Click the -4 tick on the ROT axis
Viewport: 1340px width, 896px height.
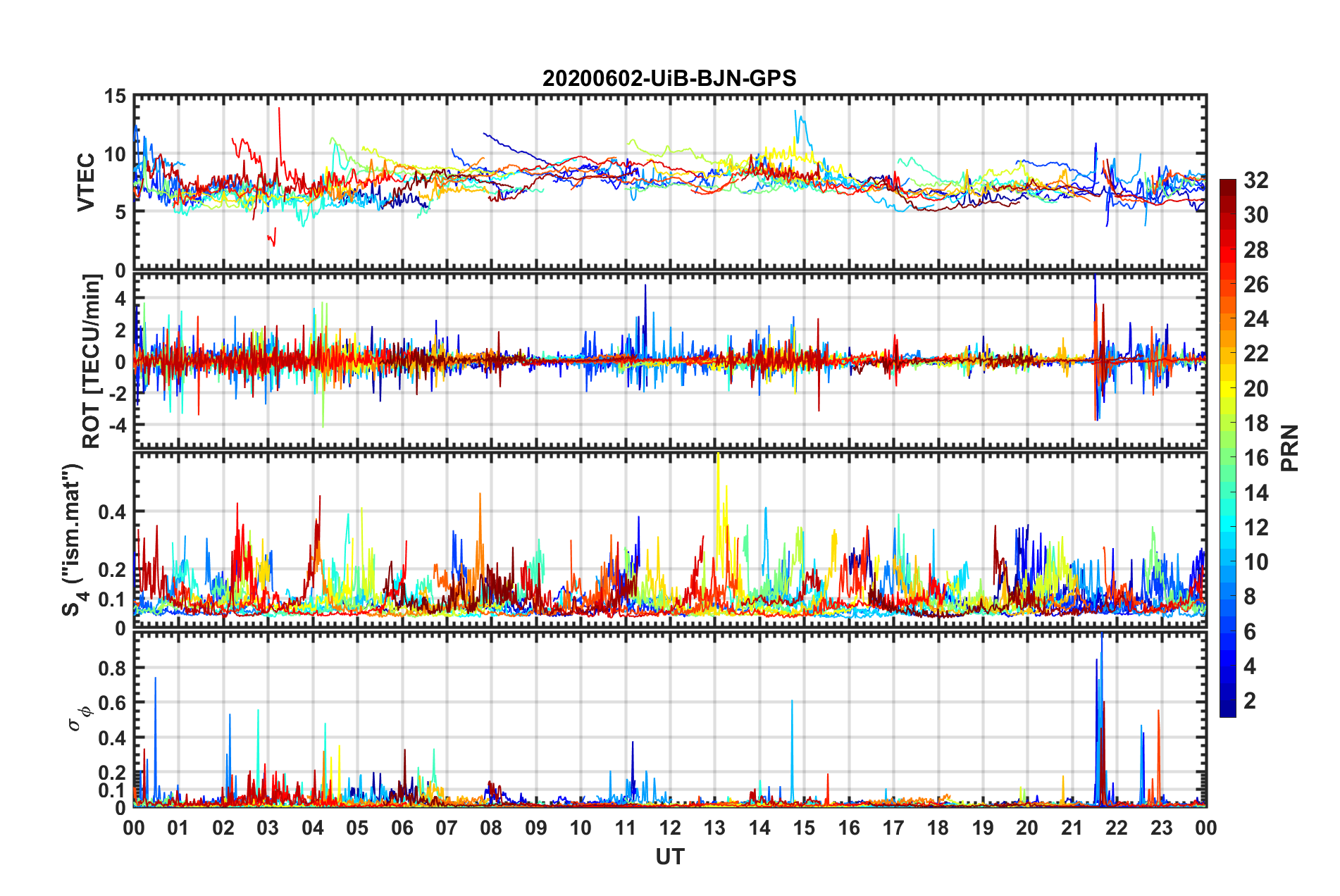point(117,425)
